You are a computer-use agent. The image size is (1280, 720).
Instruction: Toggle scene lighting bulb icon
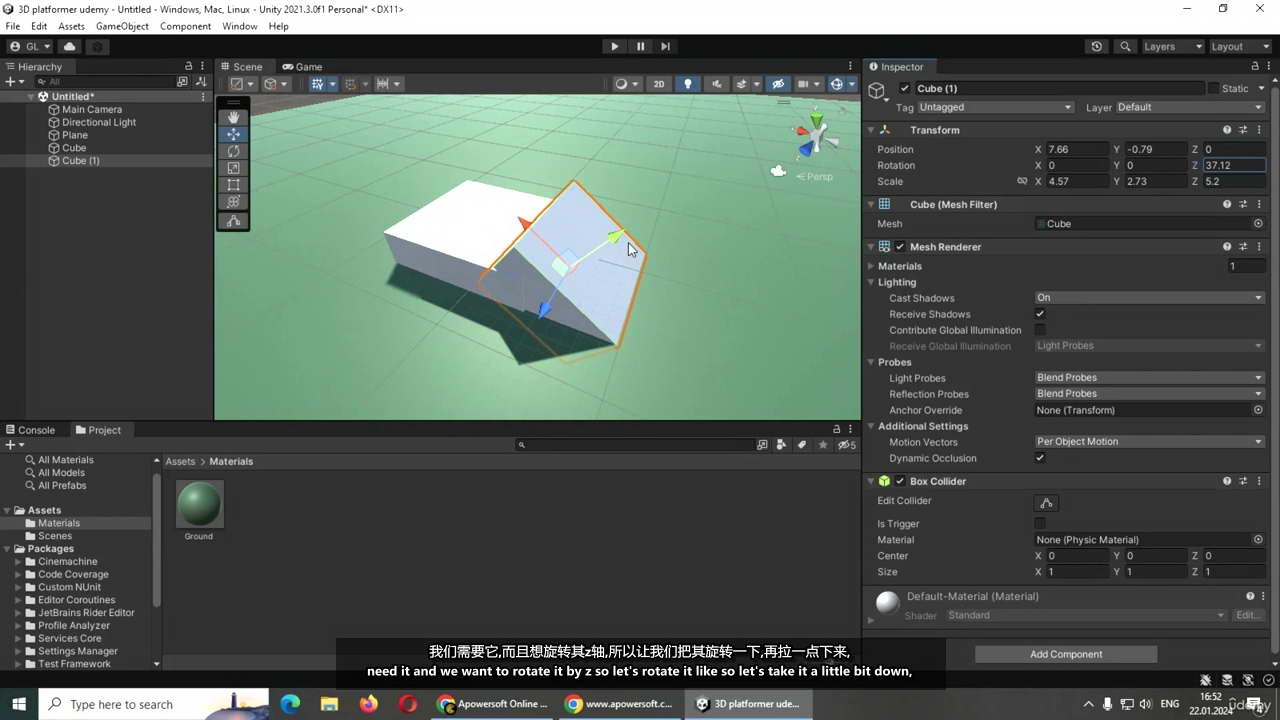pos(687,84)
